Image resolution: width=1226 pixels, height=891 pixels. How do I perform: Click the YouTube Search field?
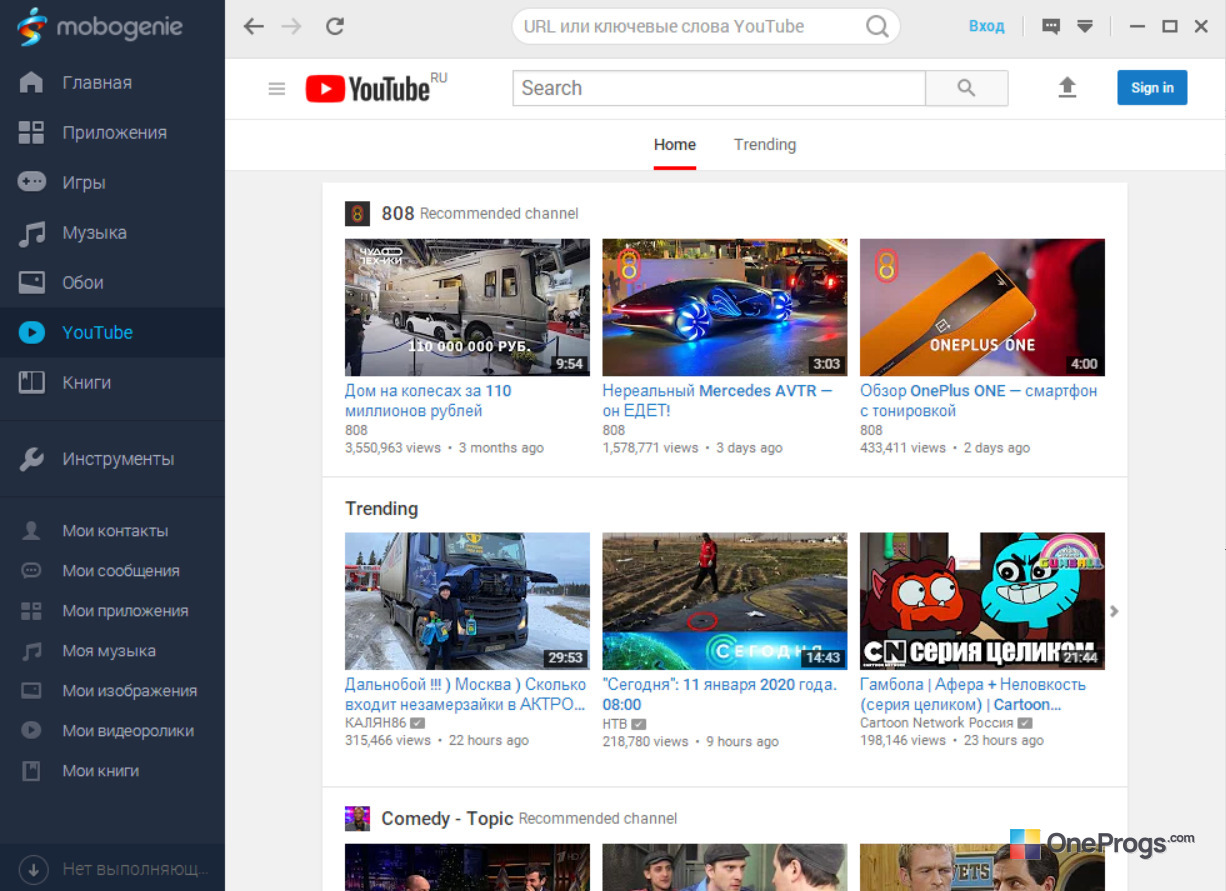pyautogui.click(x=719, y=88)
